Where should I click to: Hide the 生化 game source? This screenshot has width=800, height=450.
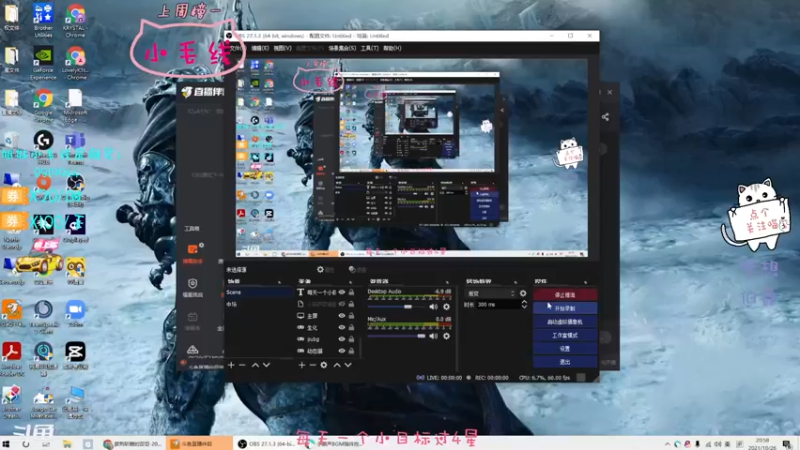(342, 328)
